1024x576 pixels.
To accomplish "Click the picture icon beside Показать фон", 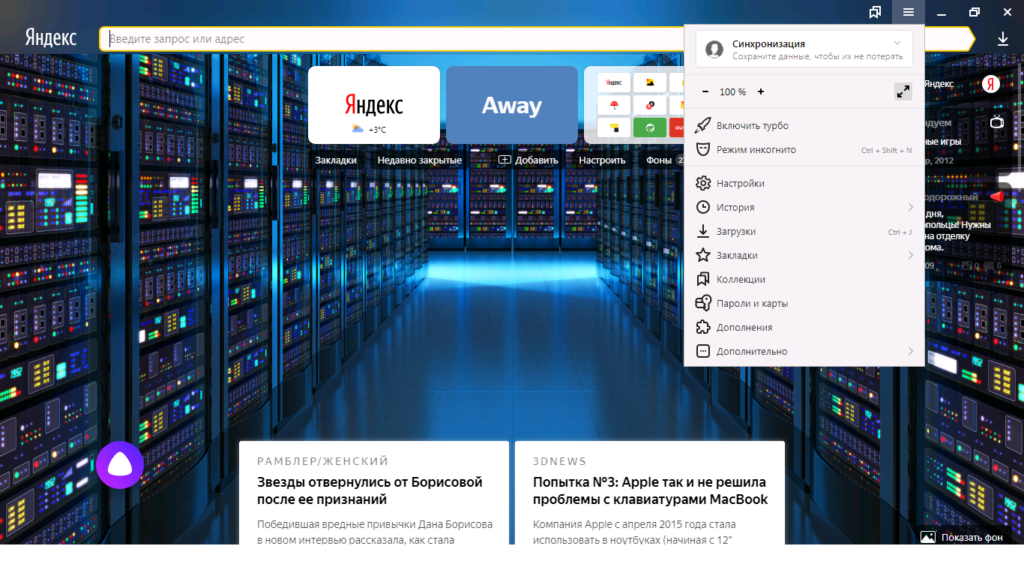I will pyautogui.click(x=927, y=537).
